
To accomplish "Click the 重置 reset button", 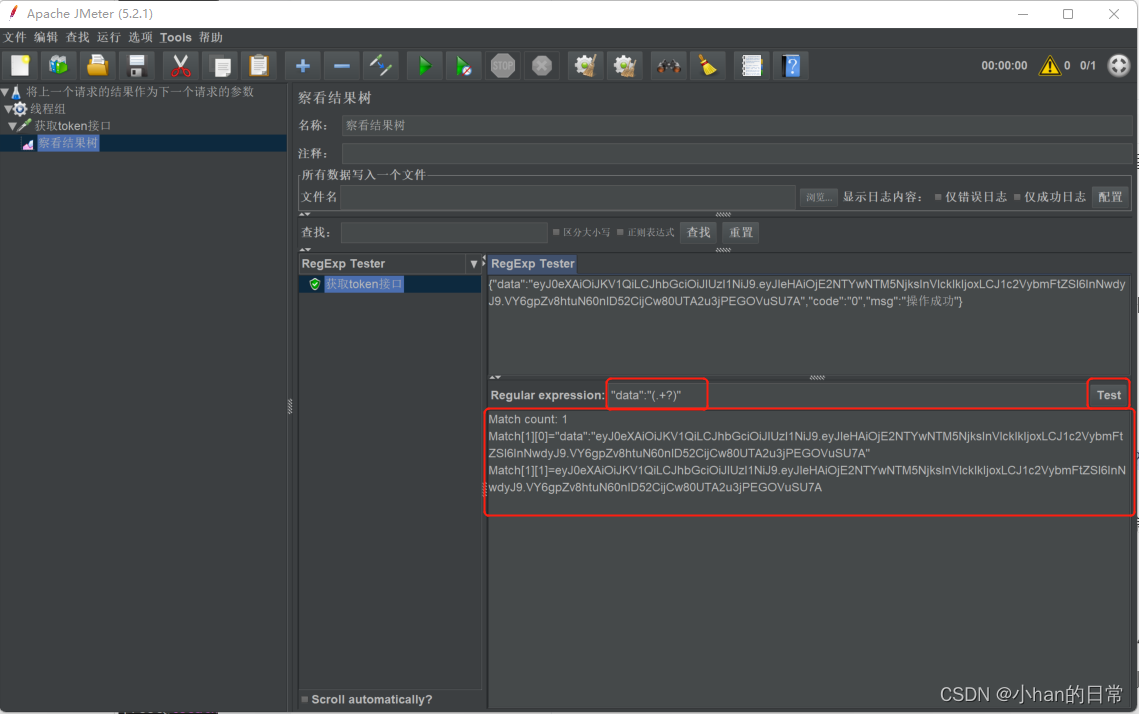I will 741,232.
